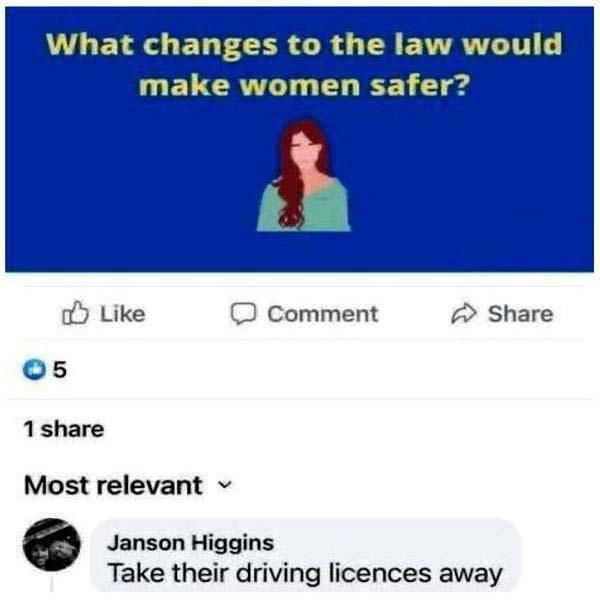The width and height of the screenshot is (600, 600).
Task: Click the Share button text
Action: [x=520, y=314]
